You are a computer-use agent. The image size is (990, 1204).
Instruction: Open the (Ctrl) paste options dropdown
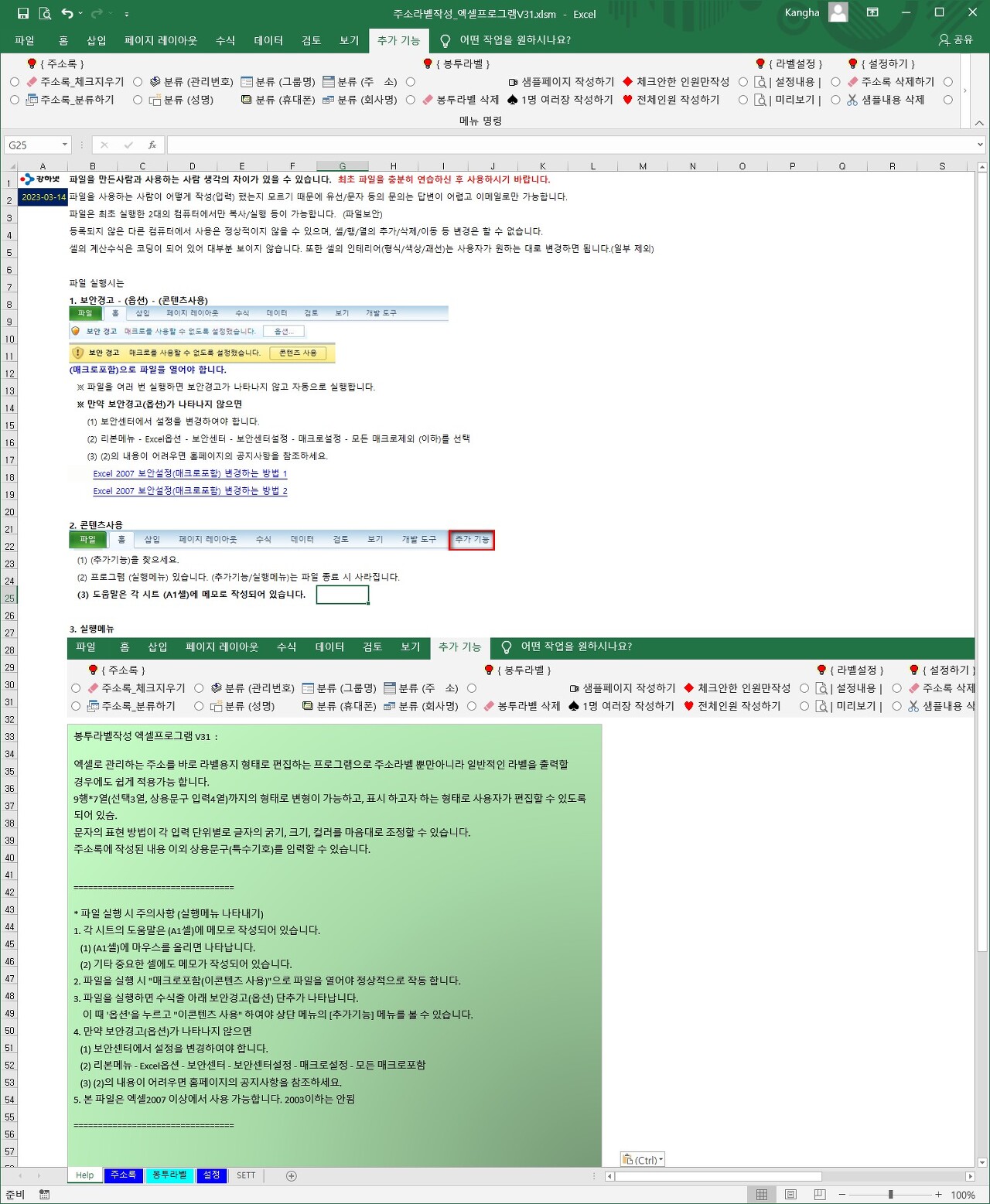[x=643, y=1159]
